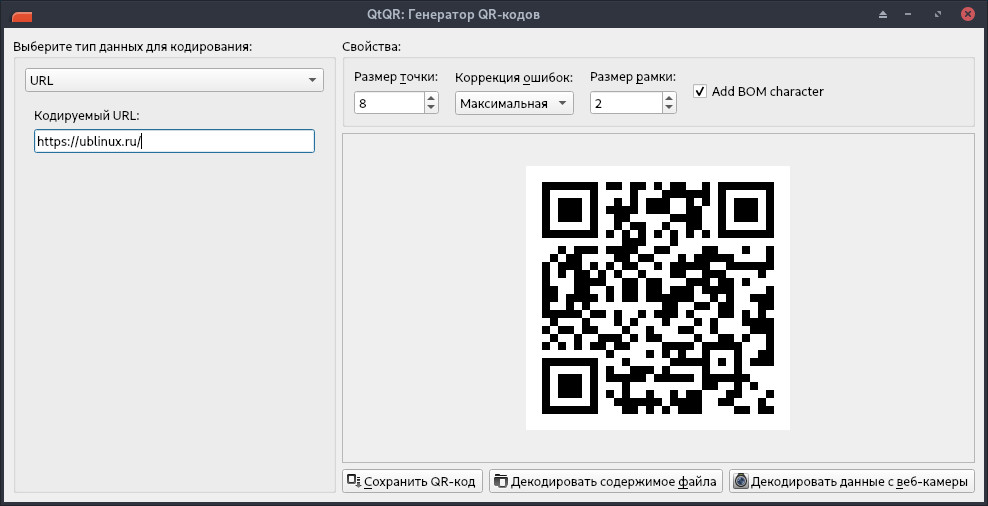988x506 pixels.
Task: Click the dot size field showing 8
Action: click(389, 103)
